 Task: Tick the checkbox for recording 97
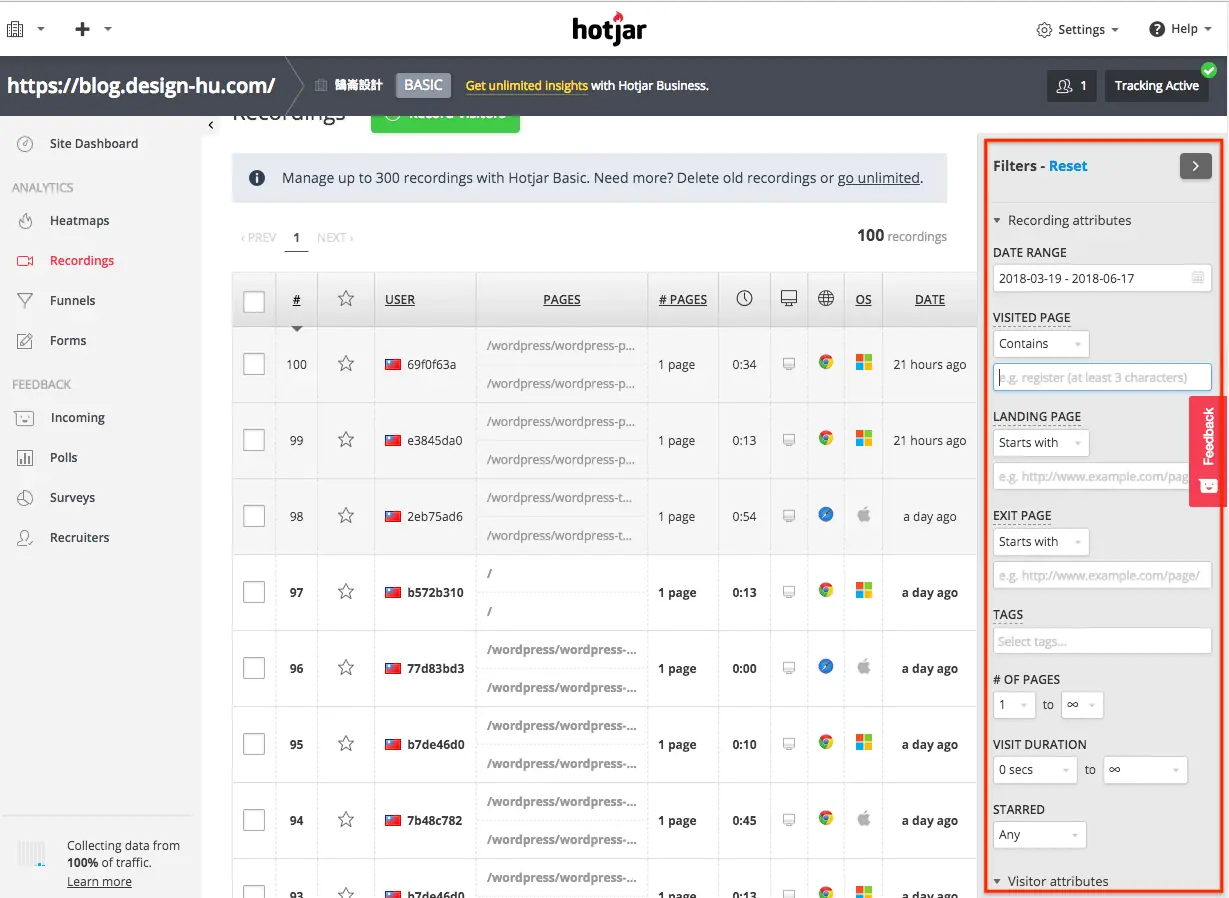point(254,592)
